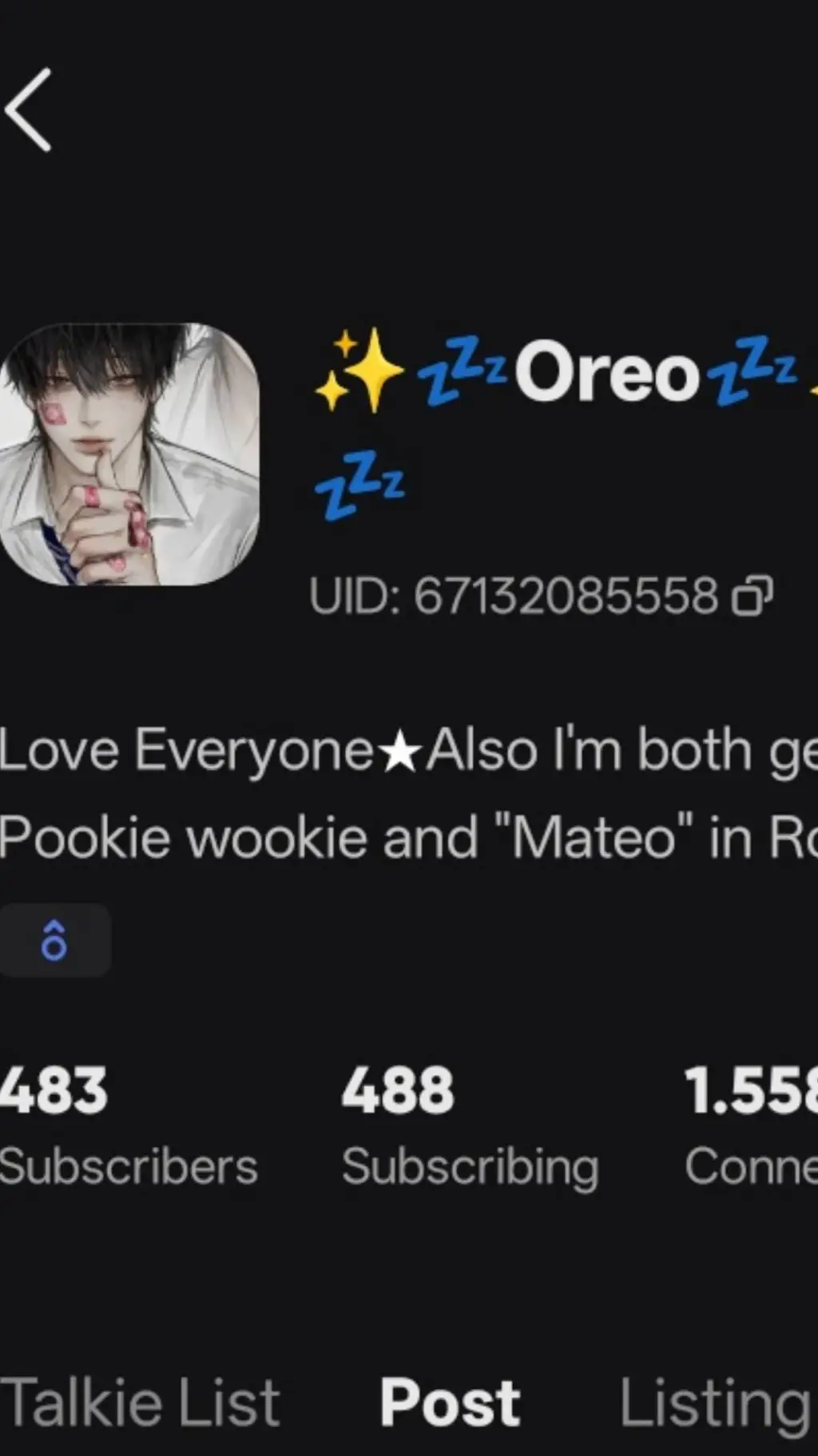
Task: Tap the male gender badge icon
Action: tap(54, 940)
